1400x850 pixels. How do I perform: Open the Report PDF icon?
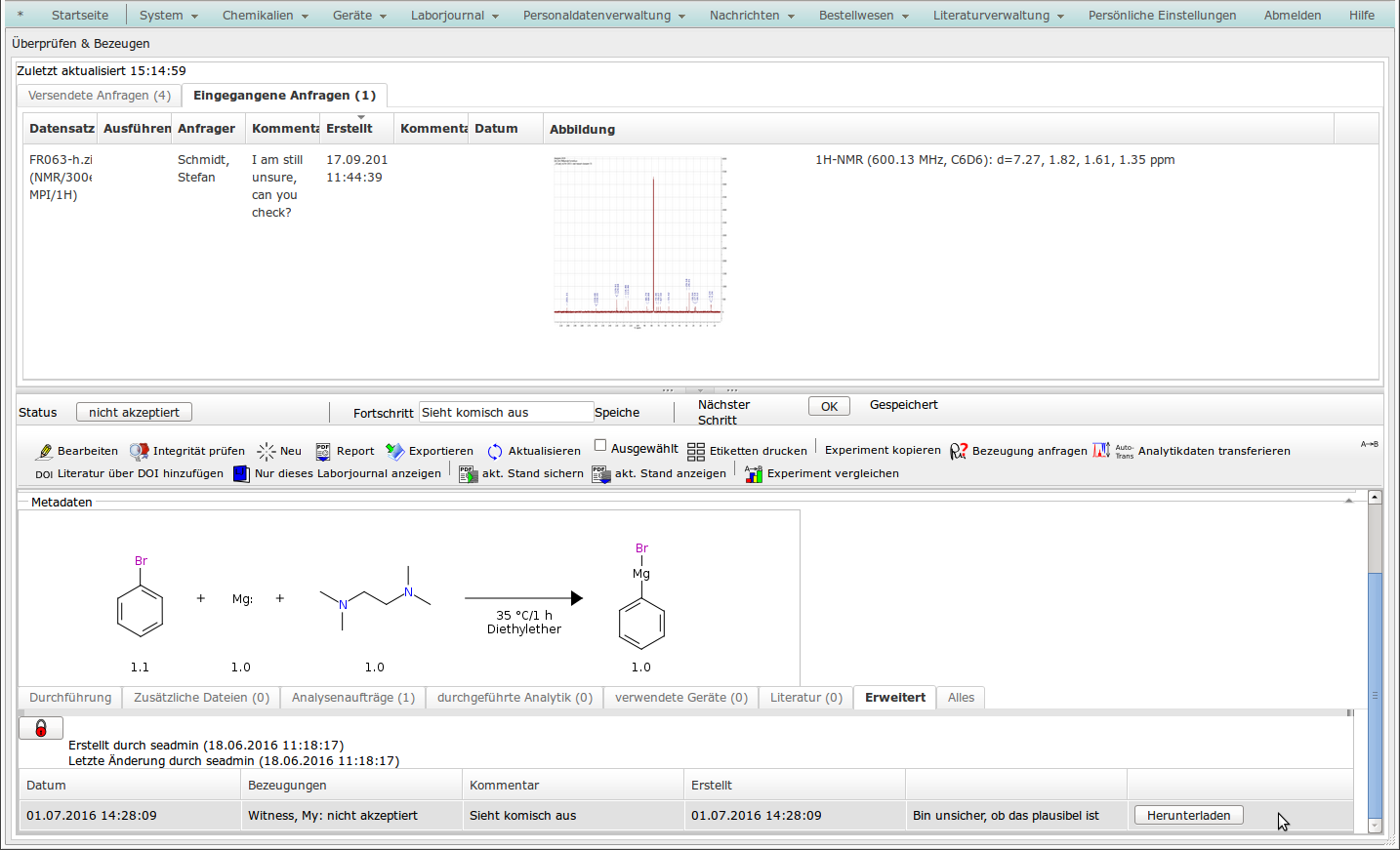coord(323,451)
